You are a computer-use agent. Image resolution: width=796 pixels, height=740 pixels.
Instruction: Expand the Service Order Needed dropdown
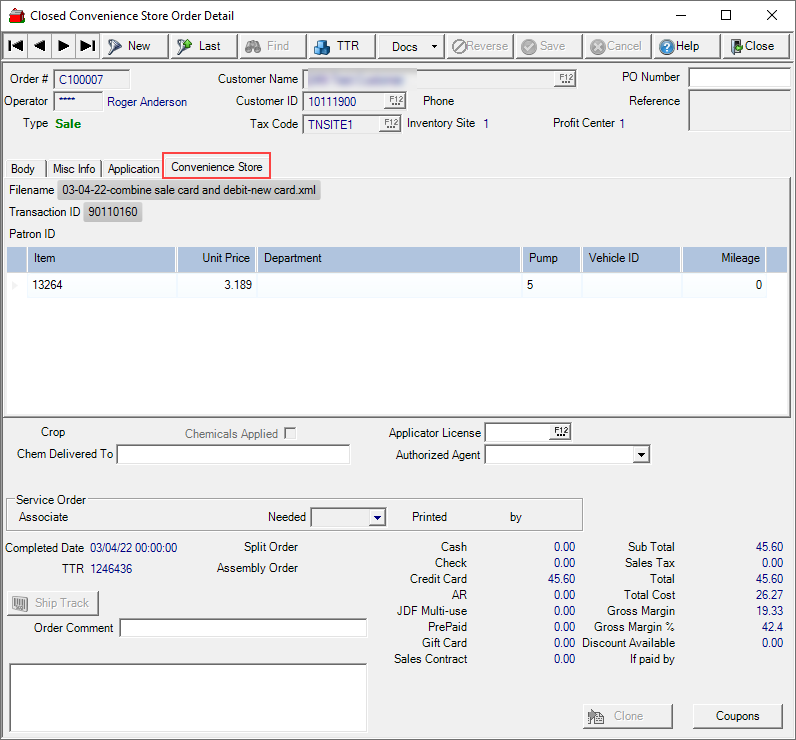click(x=377, y=517)
